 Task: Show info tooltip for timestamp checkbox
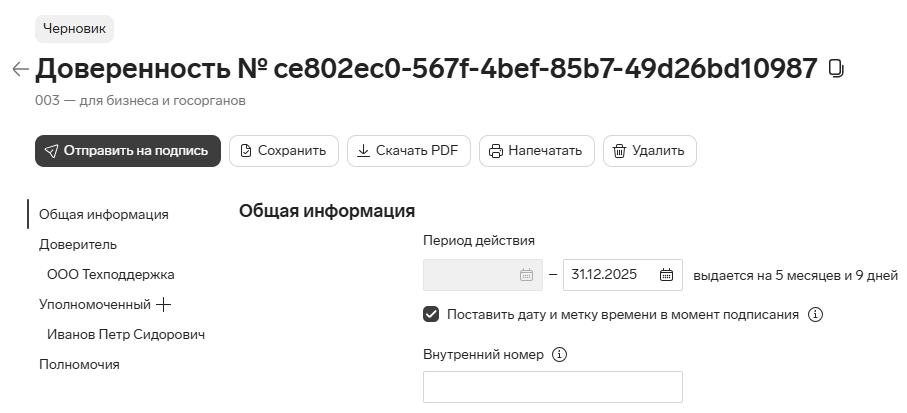pyautogui.click(x=815, y=315)
